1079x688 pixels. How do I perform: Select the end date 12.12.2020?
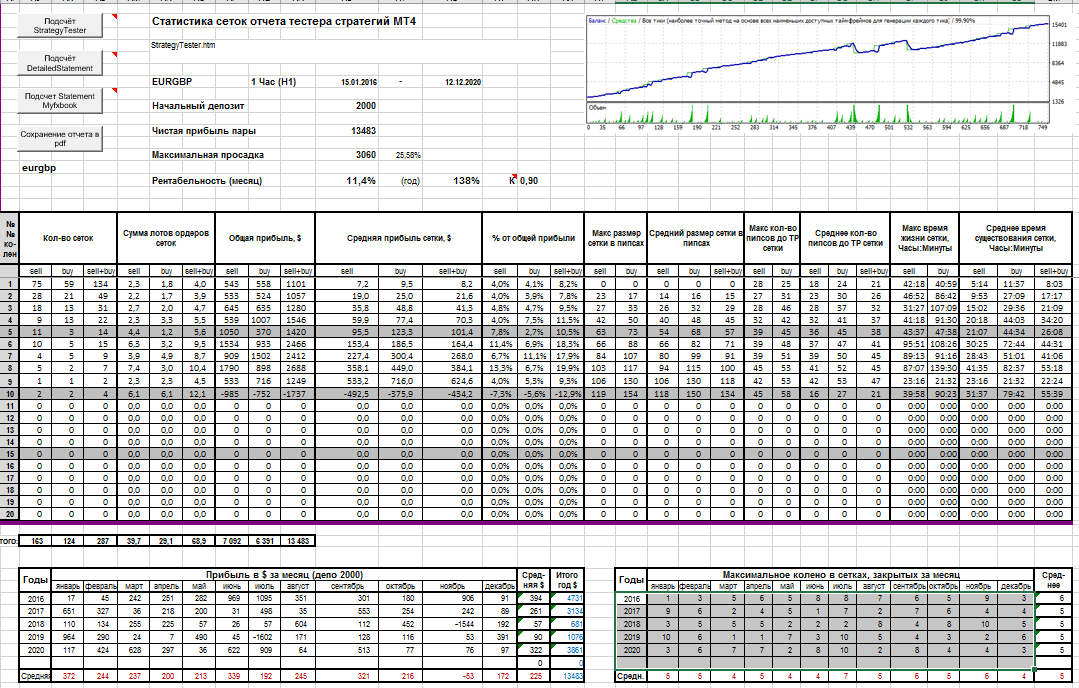pos(463,82)
